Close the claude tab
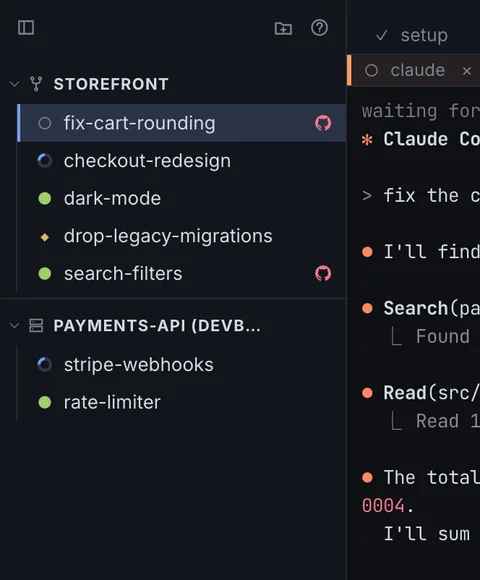This screenshot has width=480, height=580. coord(467,71)
